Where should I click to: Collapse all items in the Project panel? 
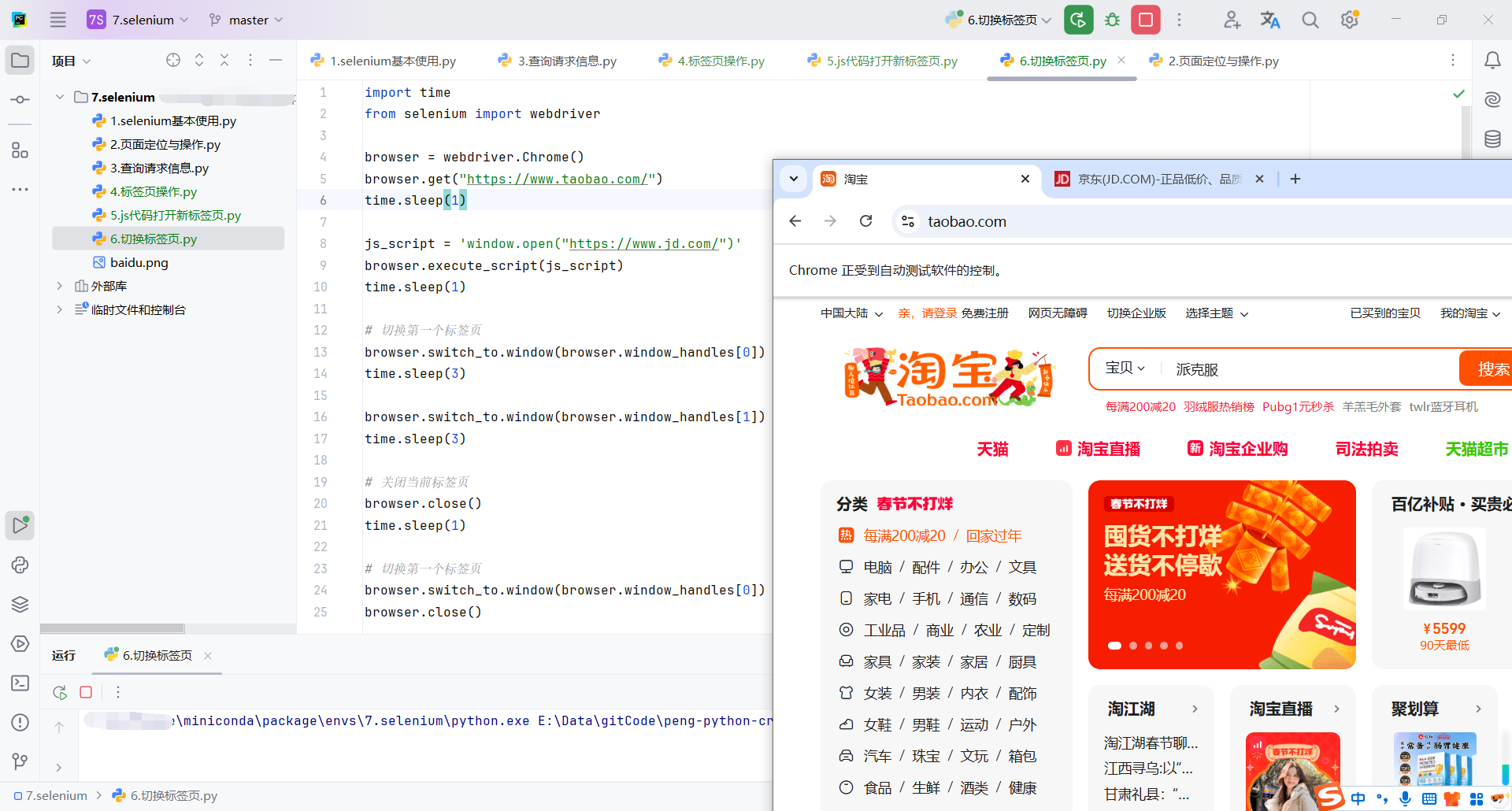click(224, 60)
